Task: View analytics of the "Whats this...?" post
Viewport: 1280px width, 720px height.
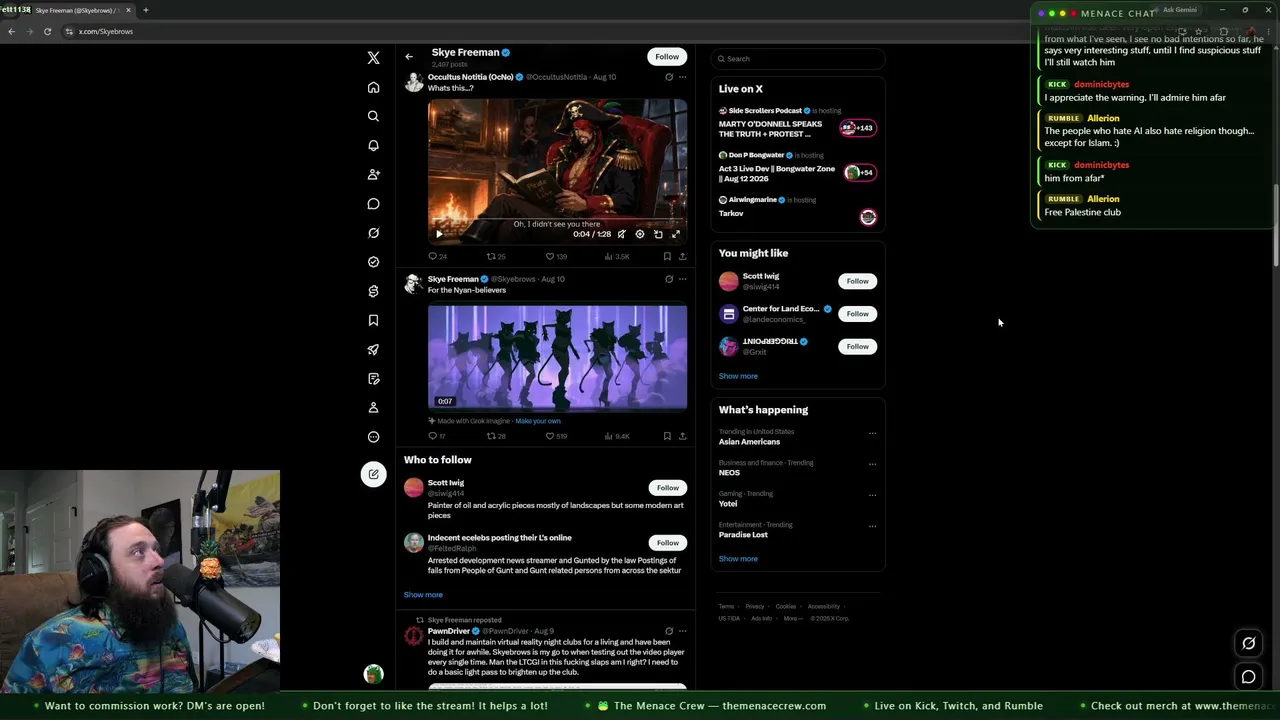Action: (x=617, y=256)
